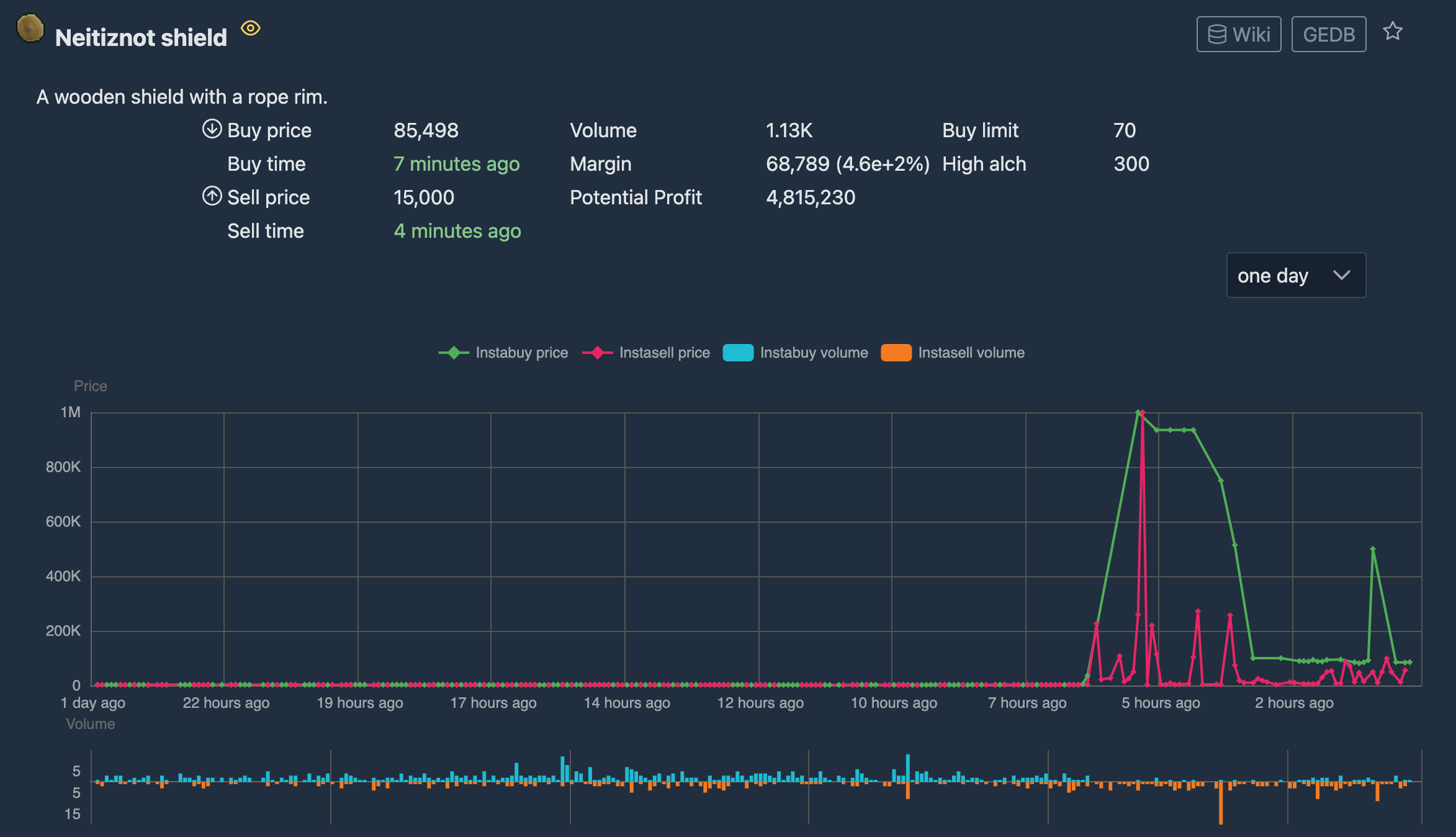Viewport: 1456px width, 837px height.
Task: Click the favorite star icon
Action: tap(1393, 31)
